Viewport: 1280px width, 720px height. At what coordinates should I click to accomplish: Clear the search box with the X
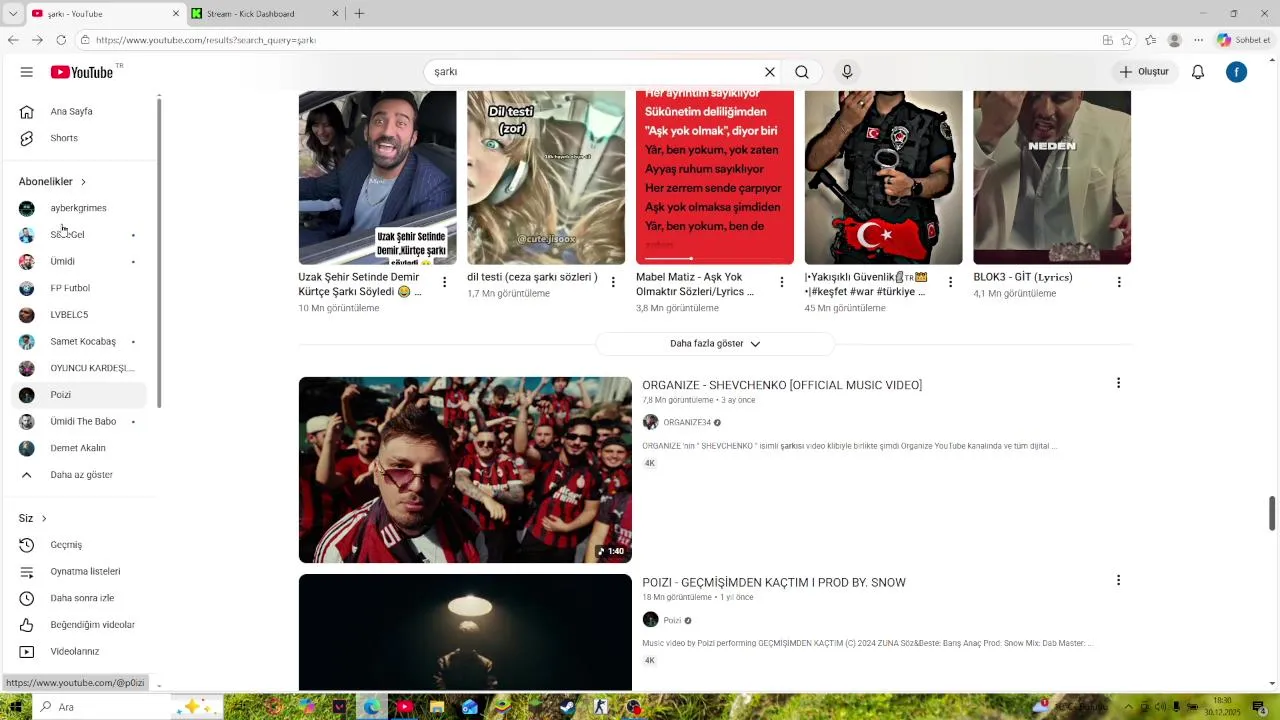[x=770, y=72]
